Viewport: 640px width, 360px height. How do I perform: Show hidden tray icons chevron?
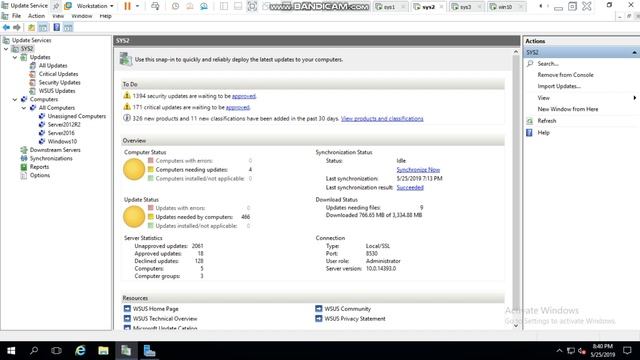pyautogui.click(x=560, y=351)
